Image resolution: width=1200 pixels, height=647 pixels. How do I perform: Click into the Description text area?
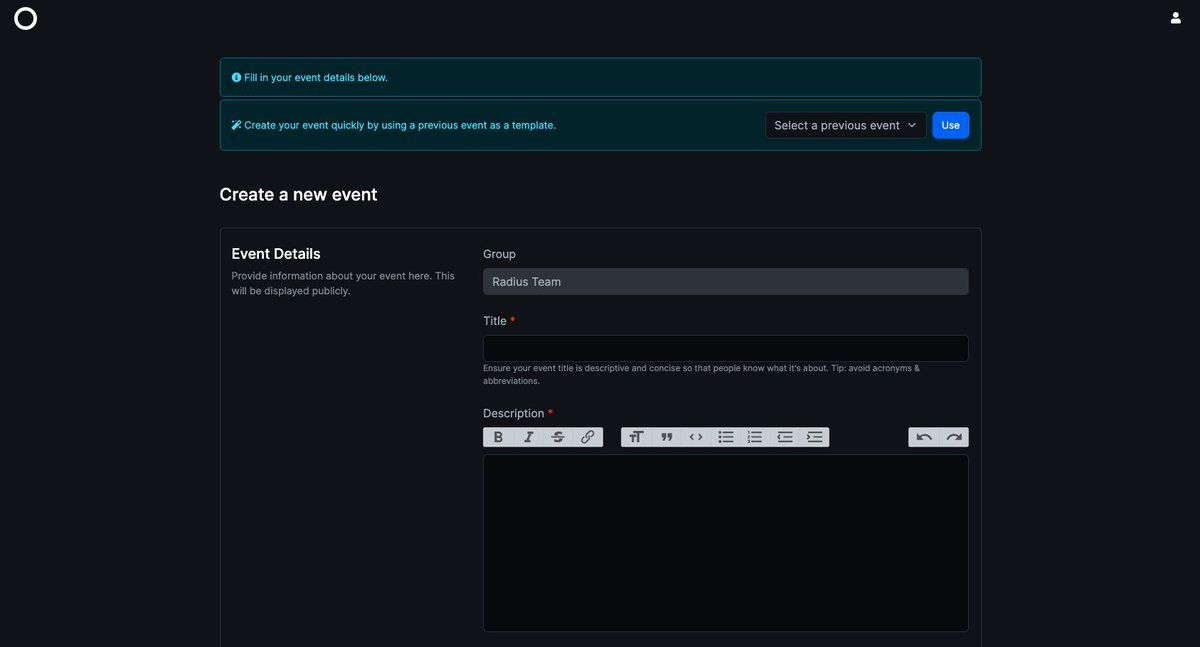[x=726, y=543]
